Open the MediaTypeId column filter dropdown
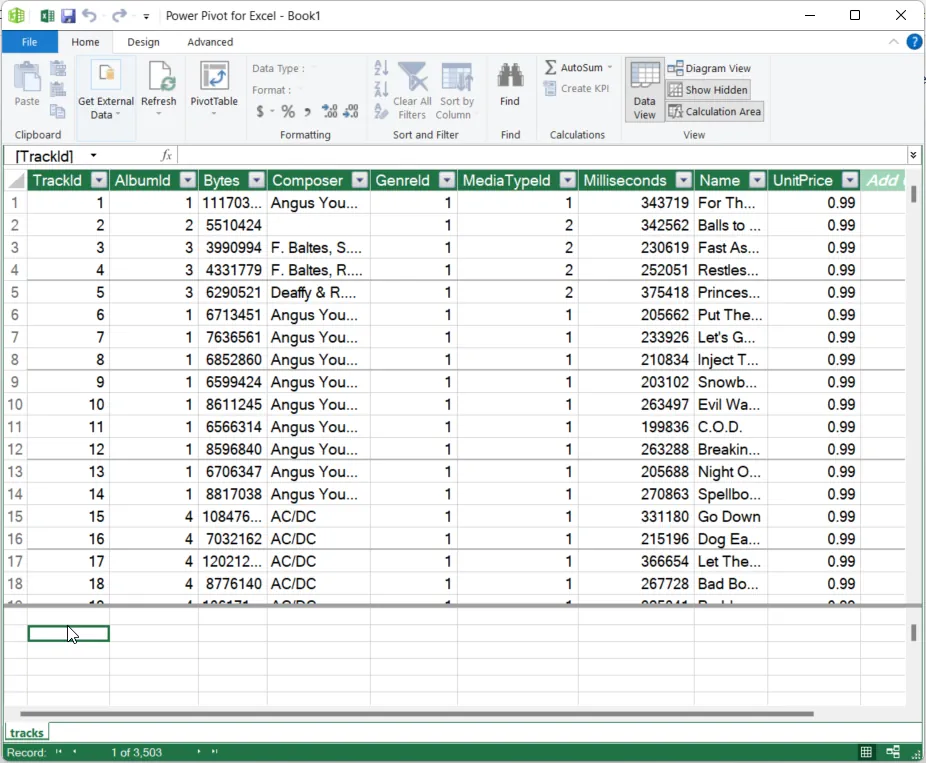The height and width of the screenshot is (763, 926). [568, 180]
